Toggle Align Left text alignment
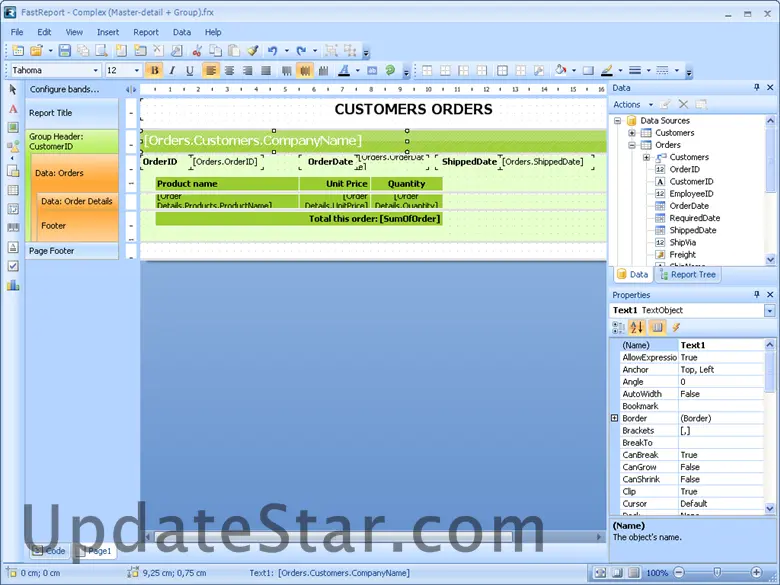 click(211, 71)
